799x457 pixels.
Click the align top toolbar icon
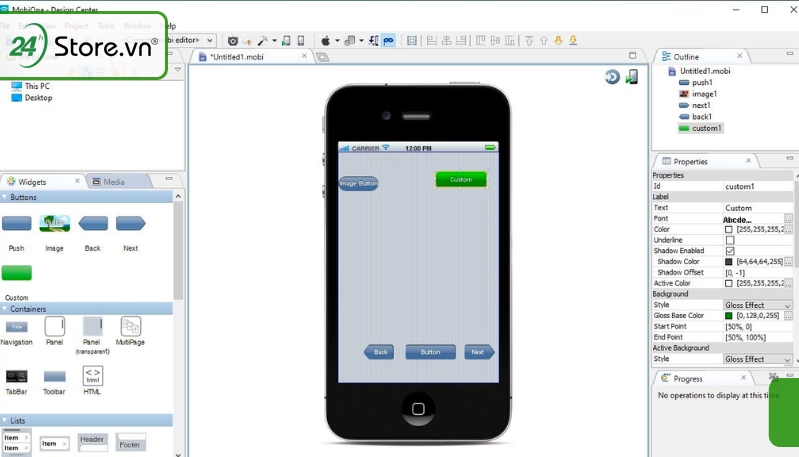(481, 41)
